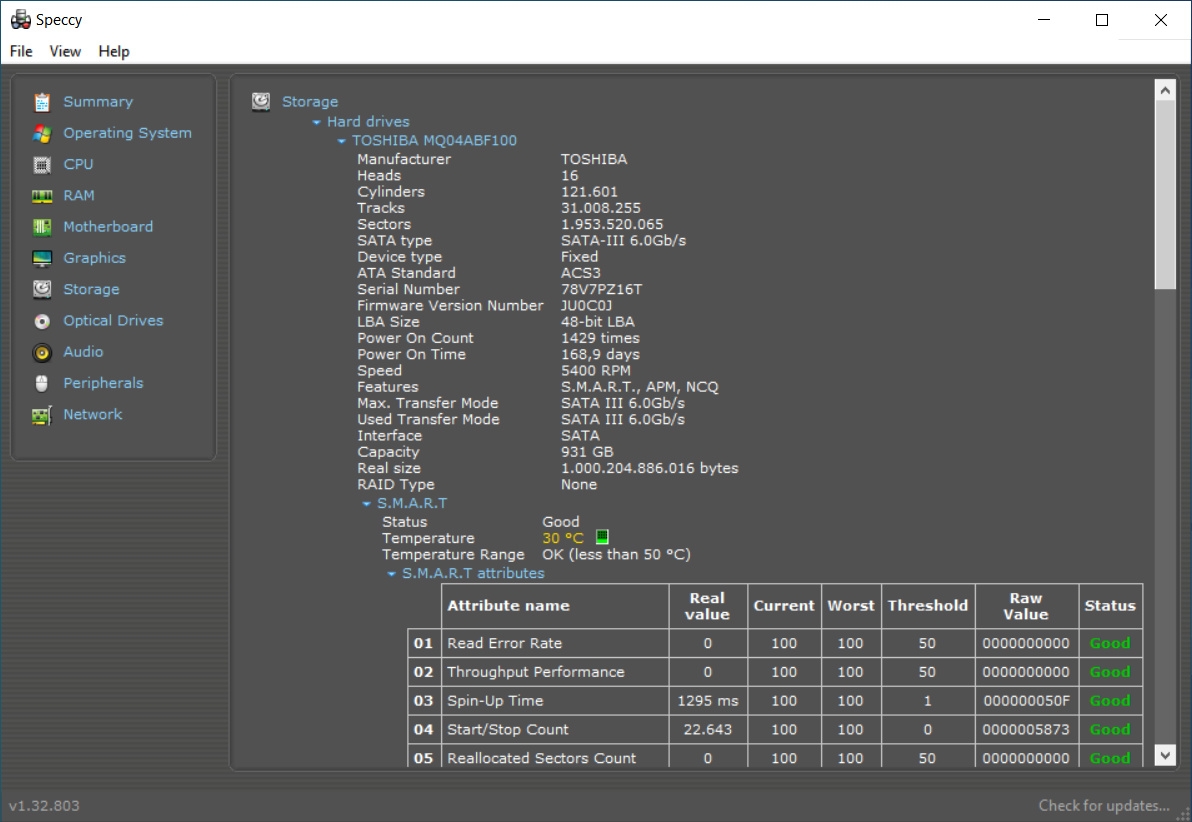
Task: Click the Start/Stop Count attribute
Action: click(507, 730)
